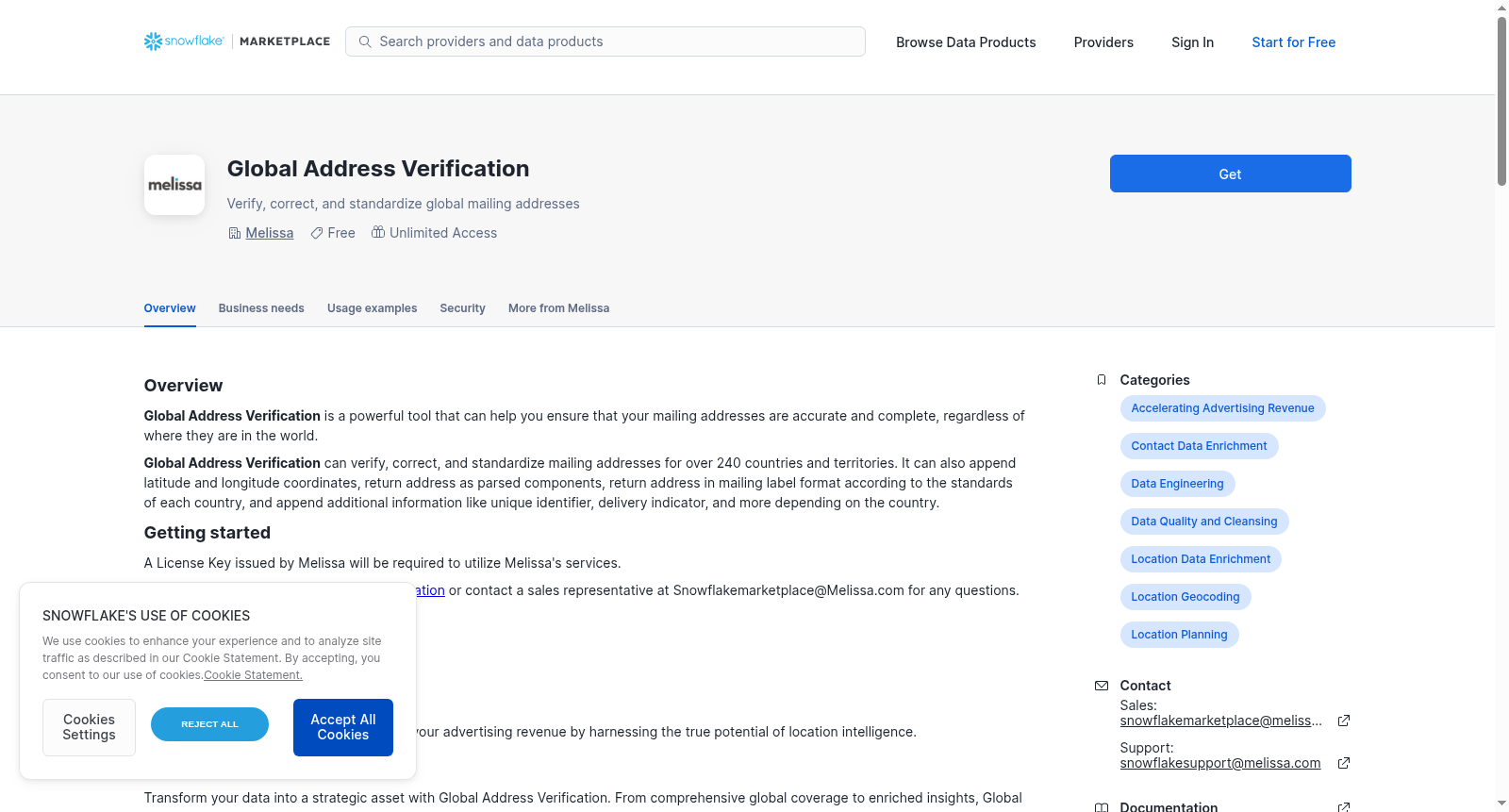Click Accept All Cookies

[x=343, y=727]
